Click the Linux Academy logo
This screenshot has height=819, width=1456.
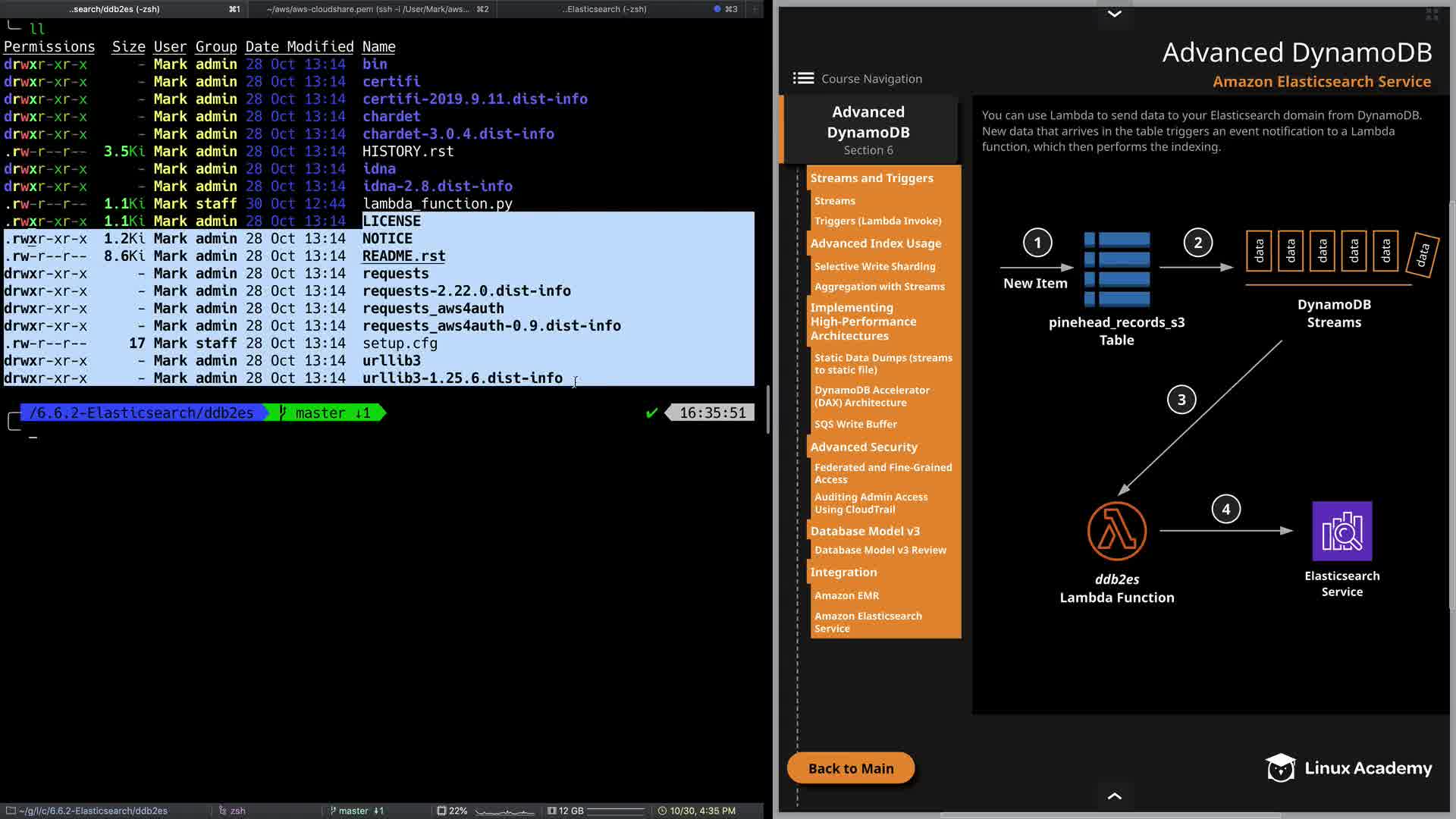[1348, 767]
